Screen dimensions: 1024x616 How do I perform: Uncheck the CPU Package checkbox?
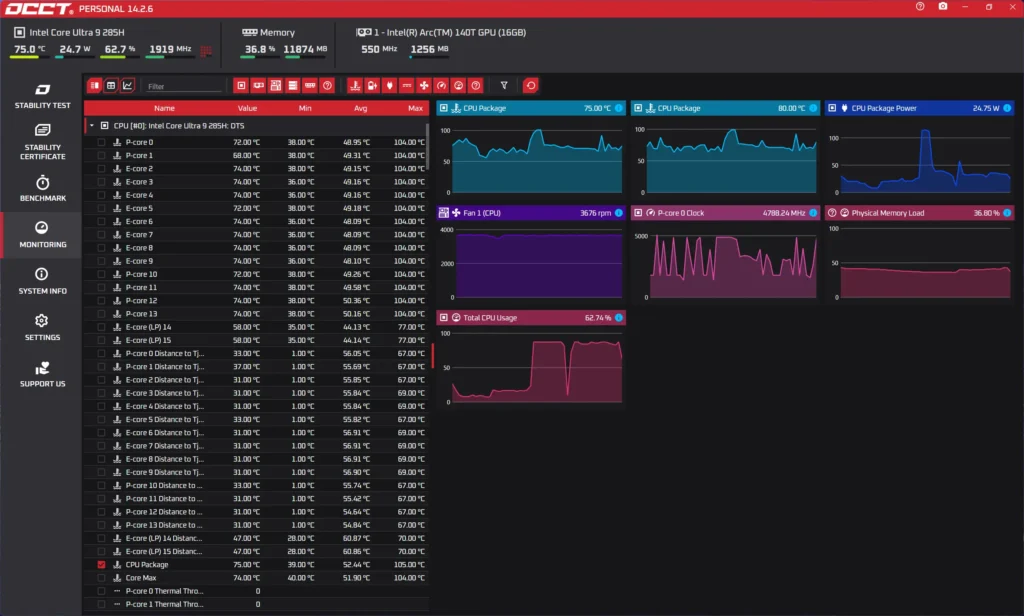click(101, 565)
